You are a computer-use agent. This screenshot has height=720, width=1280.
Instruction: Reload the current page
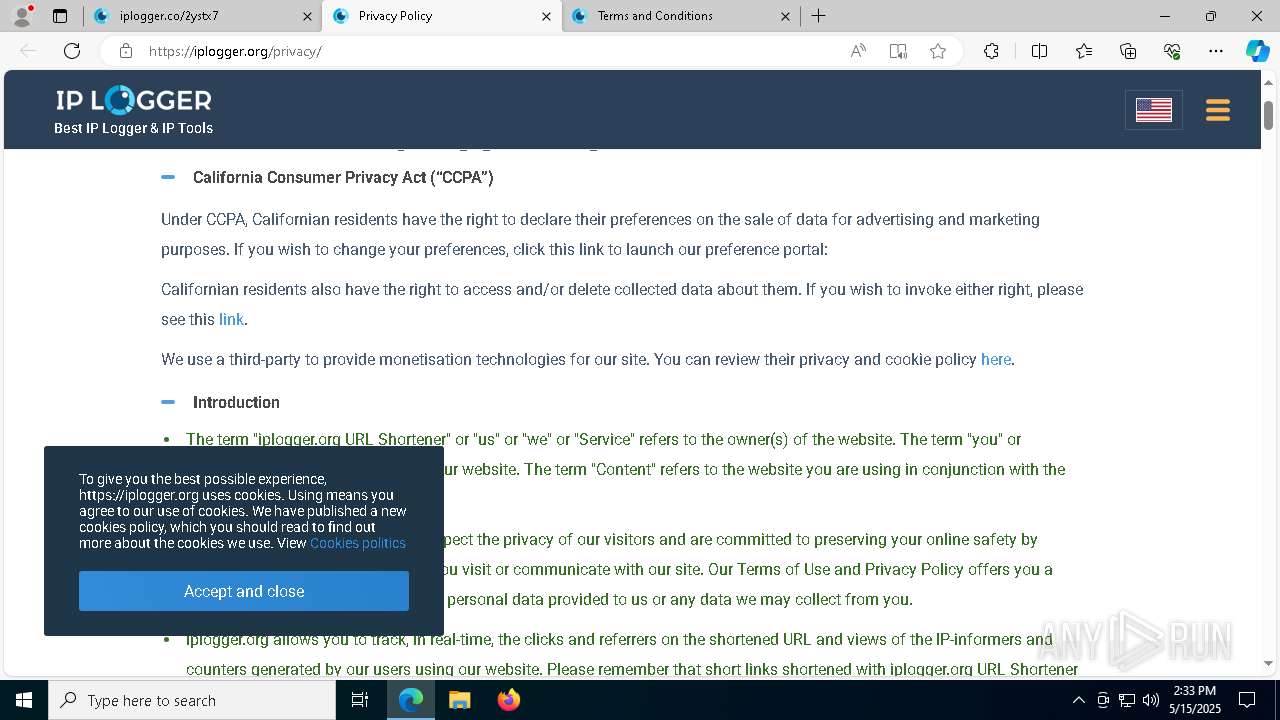click(72, 51)
